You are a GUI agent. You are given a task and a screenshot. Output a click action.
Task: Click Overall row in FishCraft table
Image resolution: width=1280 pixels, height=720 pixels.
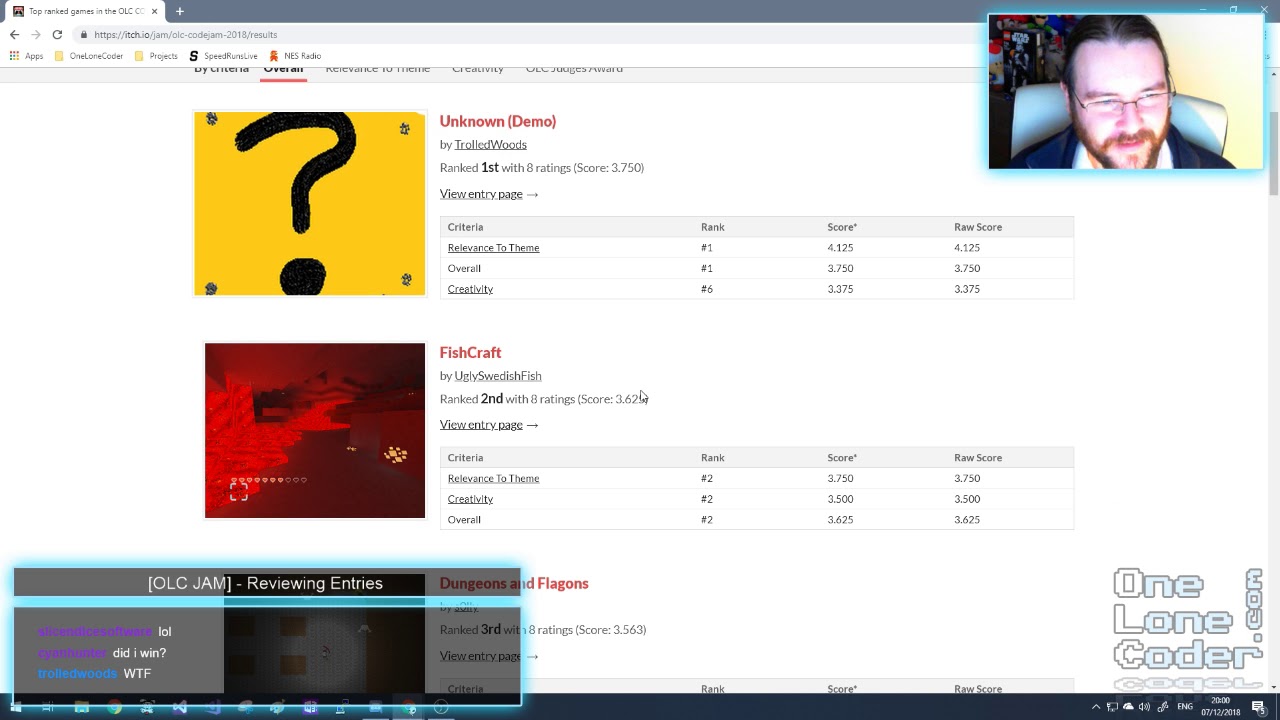coord(757,520)
